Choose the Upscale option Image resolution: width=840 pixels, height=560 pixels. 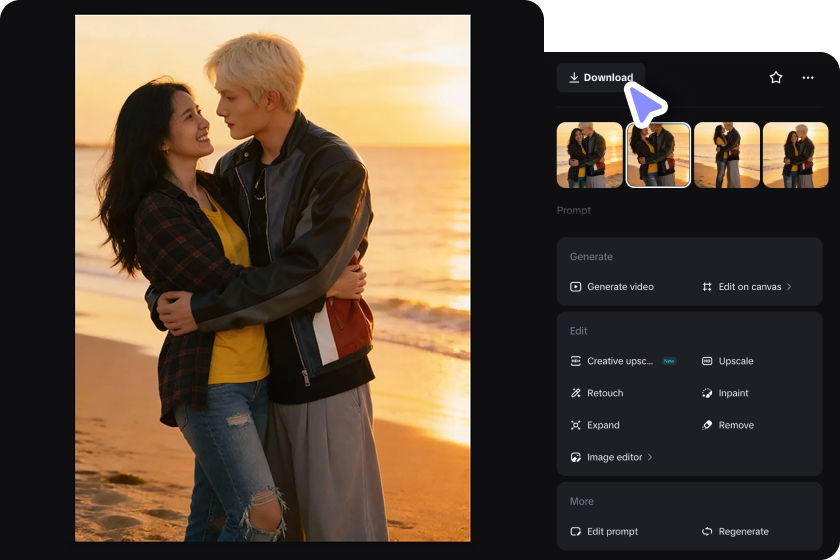[736, 361]
